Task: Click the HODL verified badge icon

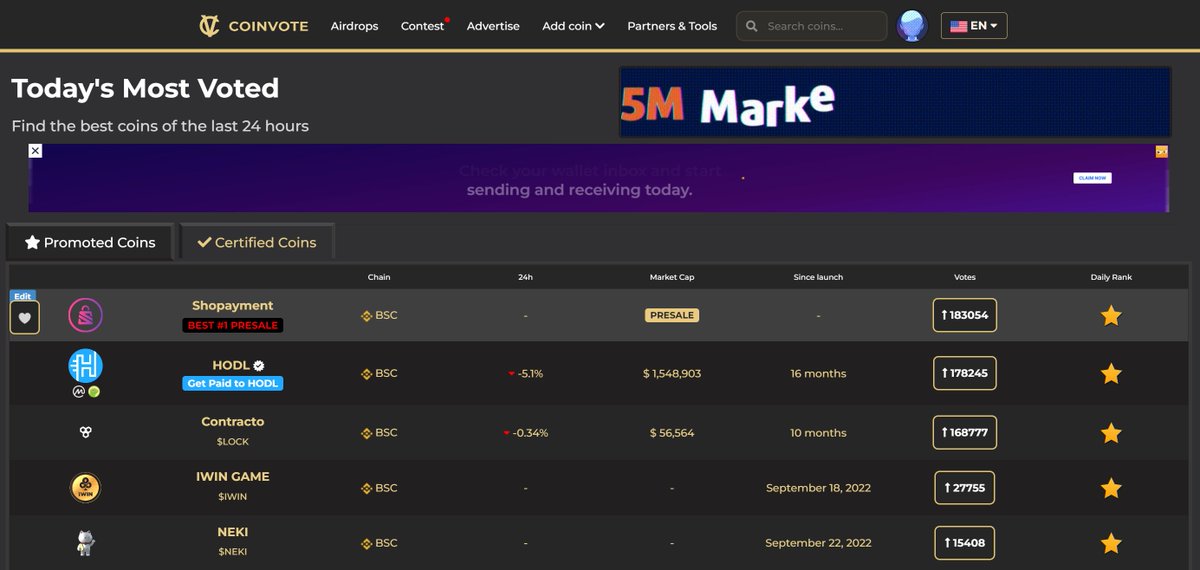Action: [258, 366]
